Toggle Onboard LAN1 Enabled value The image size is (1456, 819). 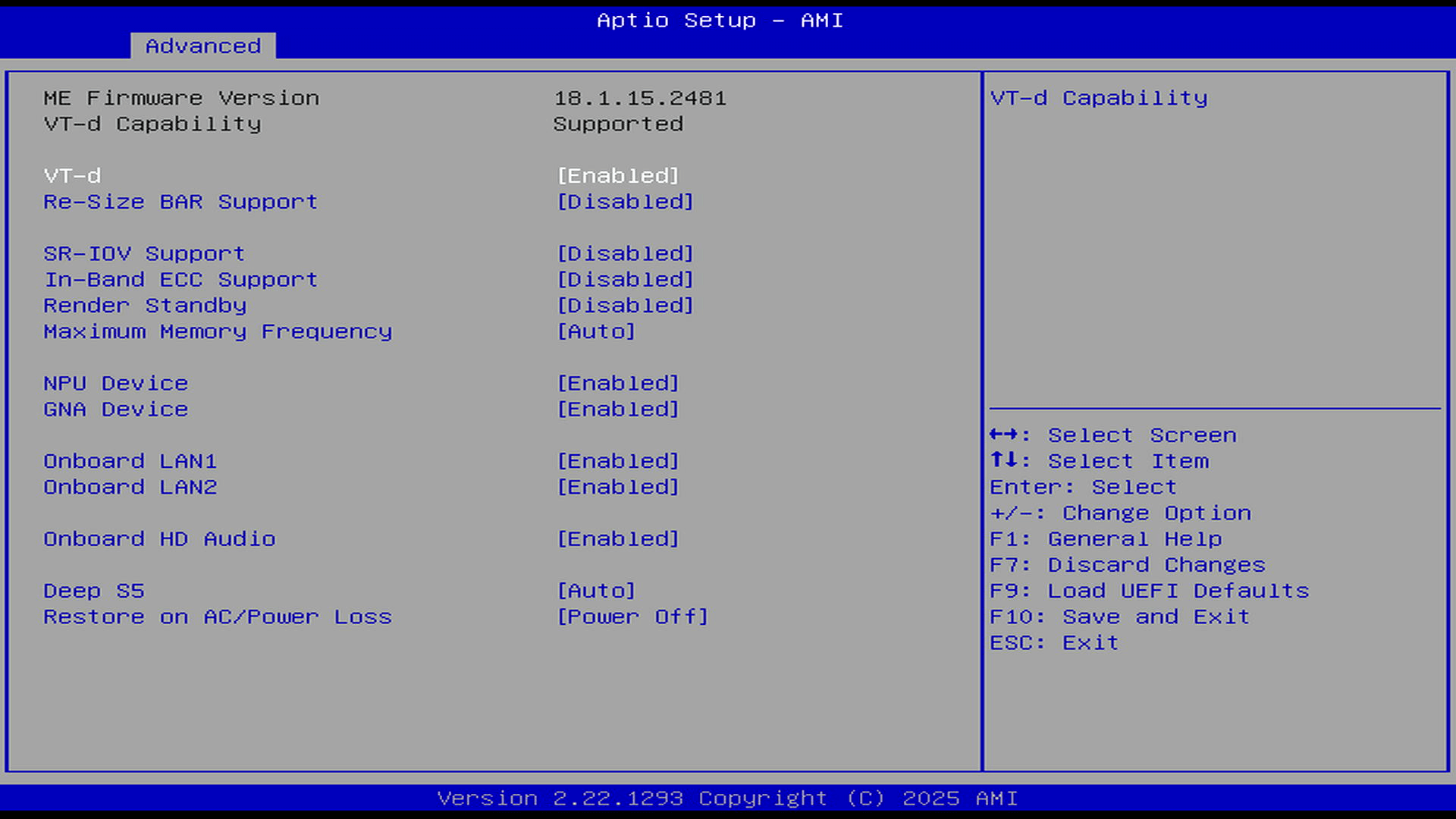click(x=617, y=461)
